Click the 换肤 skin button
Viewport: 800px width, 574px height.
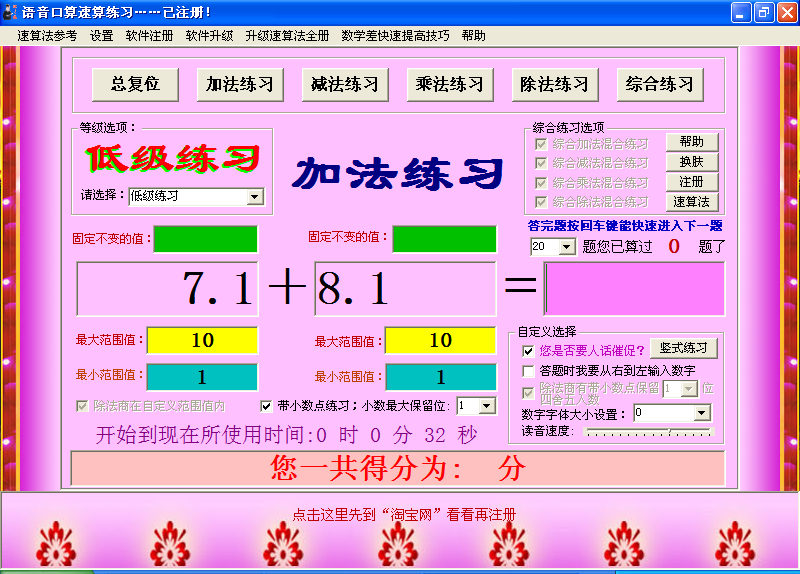pos(692,162)
